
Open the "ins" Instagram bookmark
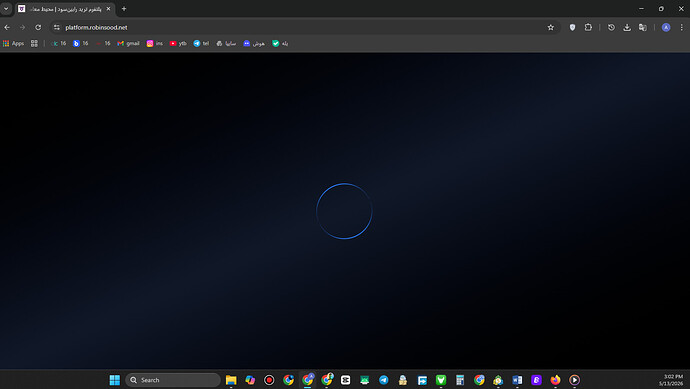154,43
